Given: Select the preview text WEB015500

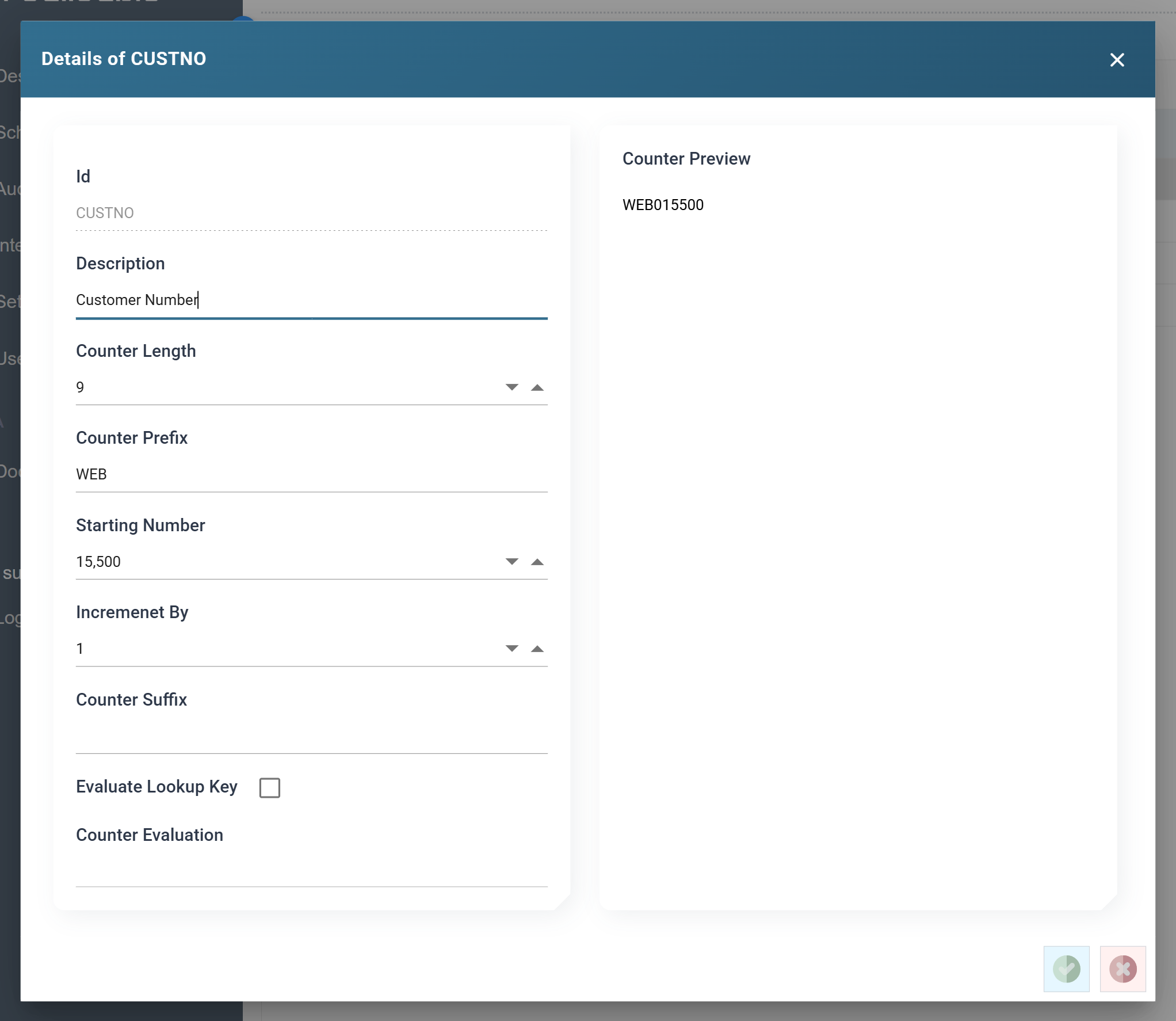Looking at the screenshot, I should pos(663,205).
